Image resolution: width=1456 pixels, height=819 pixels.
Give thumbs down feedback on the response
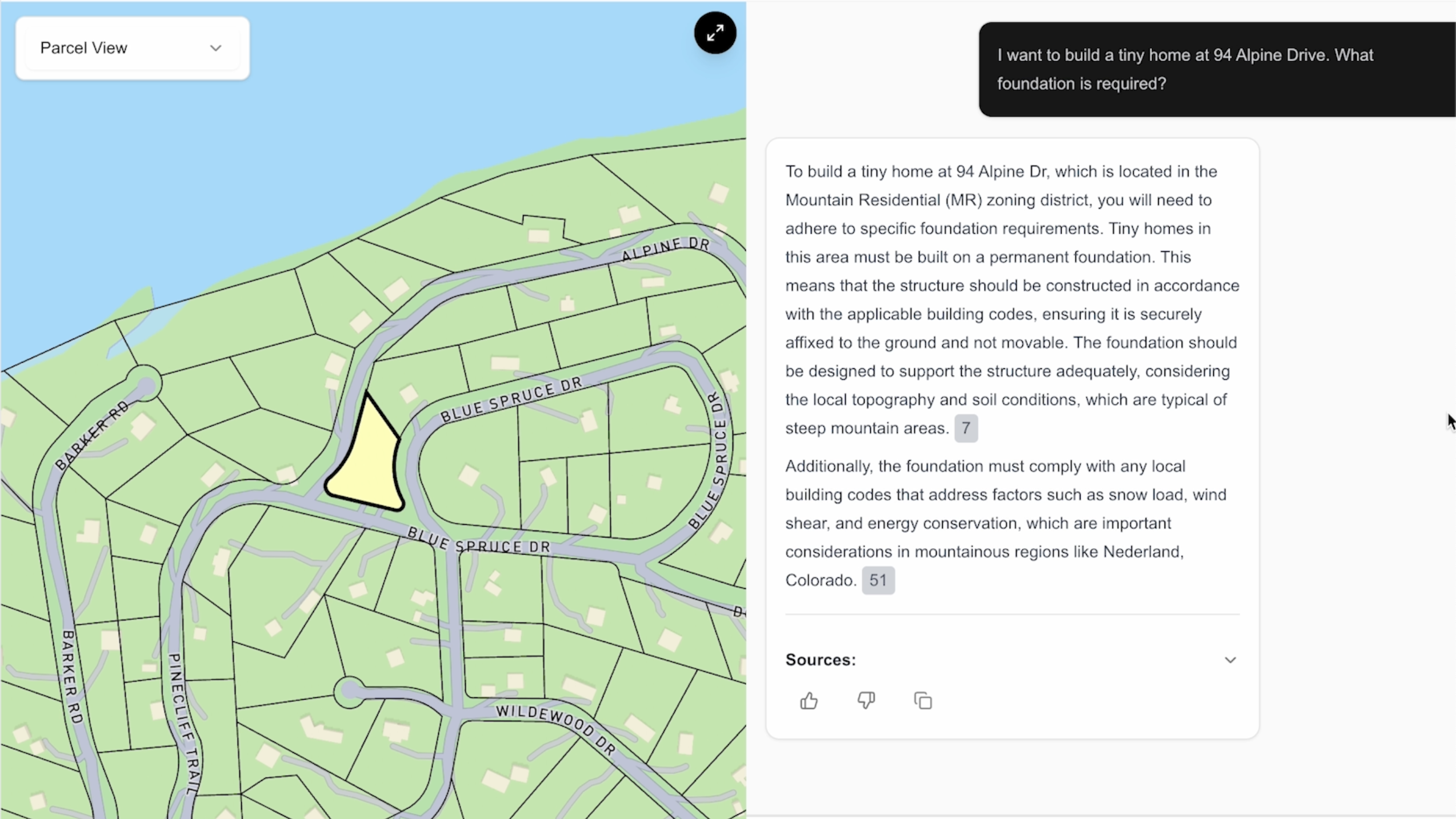coord(865,701)
